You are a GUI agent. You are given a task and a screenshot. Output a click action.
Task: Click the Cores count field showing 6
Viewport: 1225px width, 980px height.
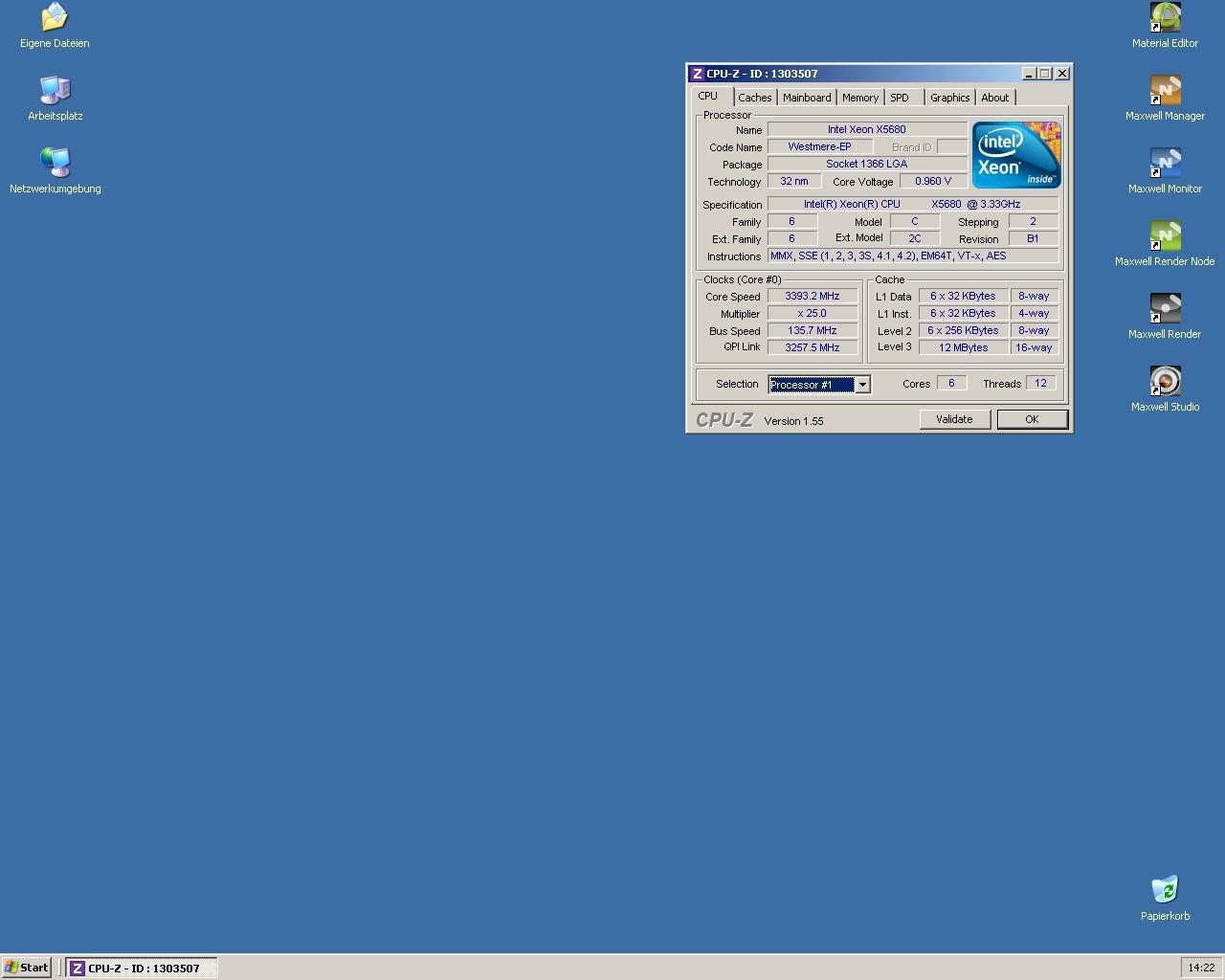coord(951,383)
